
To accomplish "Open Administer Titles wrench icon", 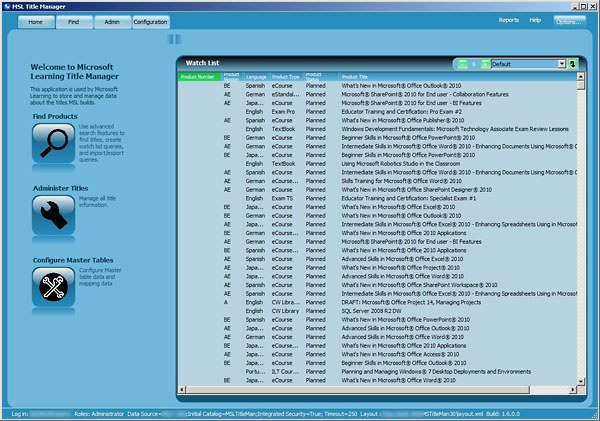I will [x=54, y=215].
